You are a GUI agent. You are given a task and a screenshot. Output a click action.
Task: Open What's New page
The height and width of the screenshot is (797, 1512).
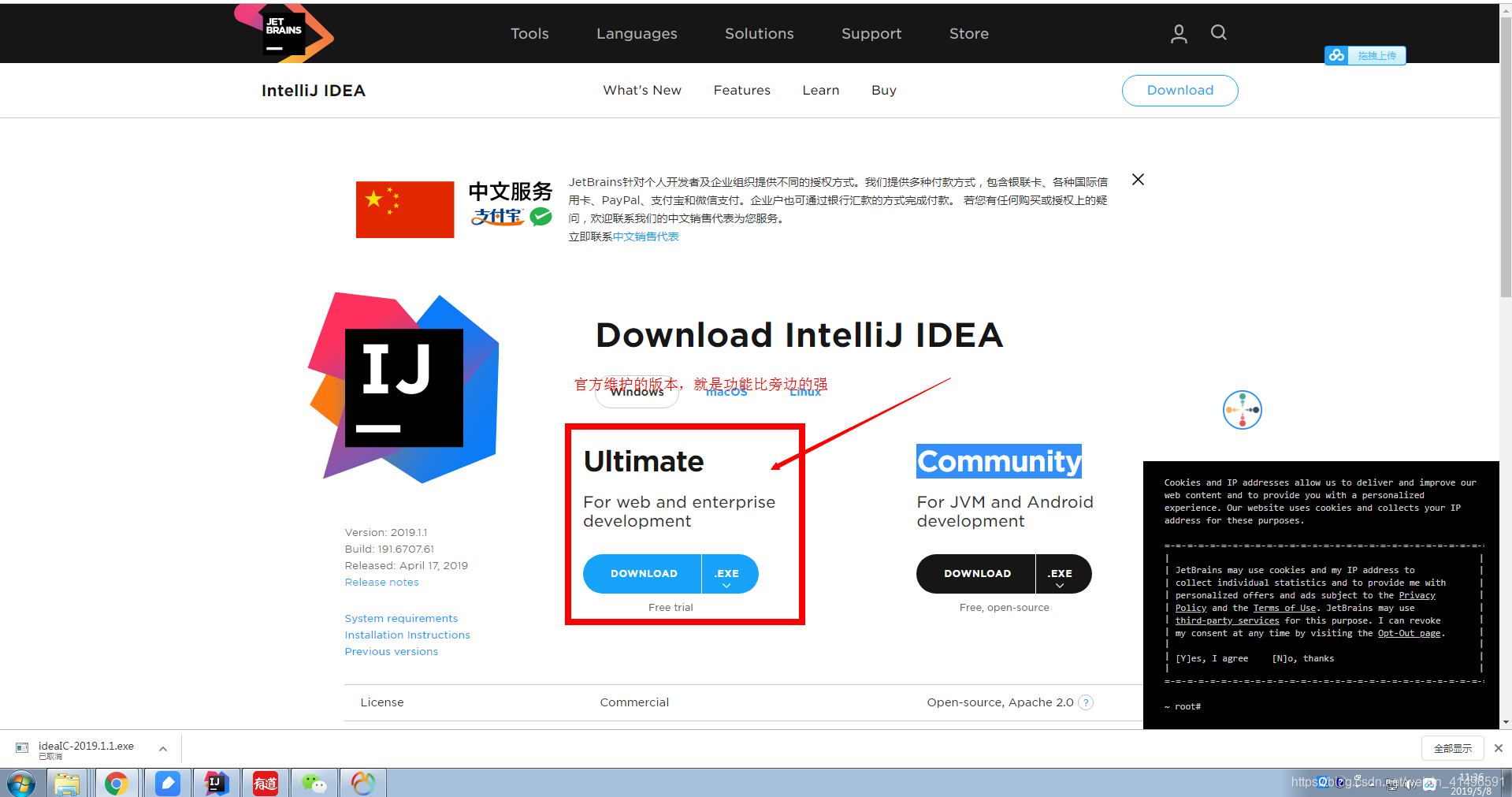click(642, 90)
